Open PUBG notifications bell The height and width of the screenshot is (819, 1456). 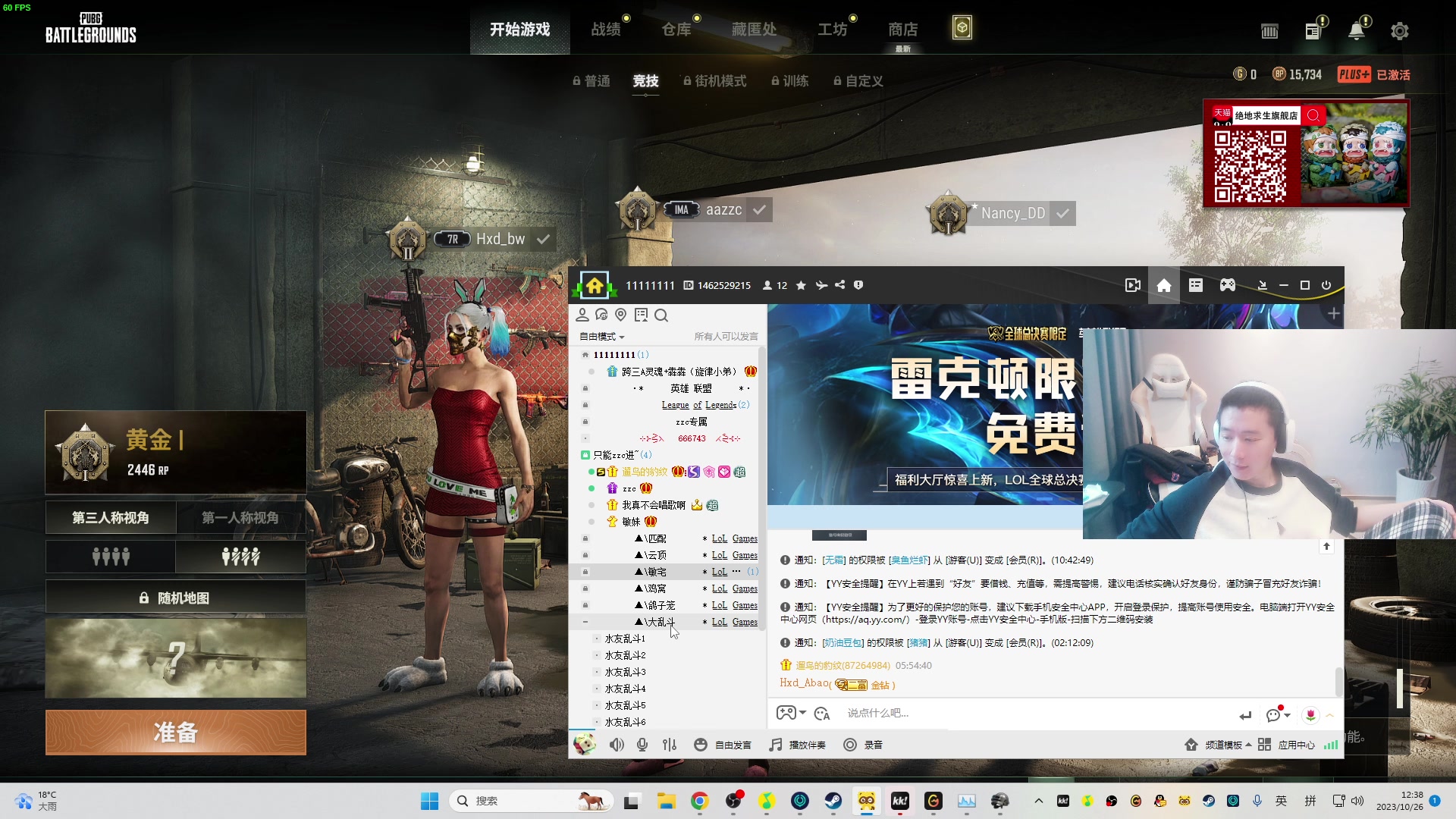(x=1357, y=31)
